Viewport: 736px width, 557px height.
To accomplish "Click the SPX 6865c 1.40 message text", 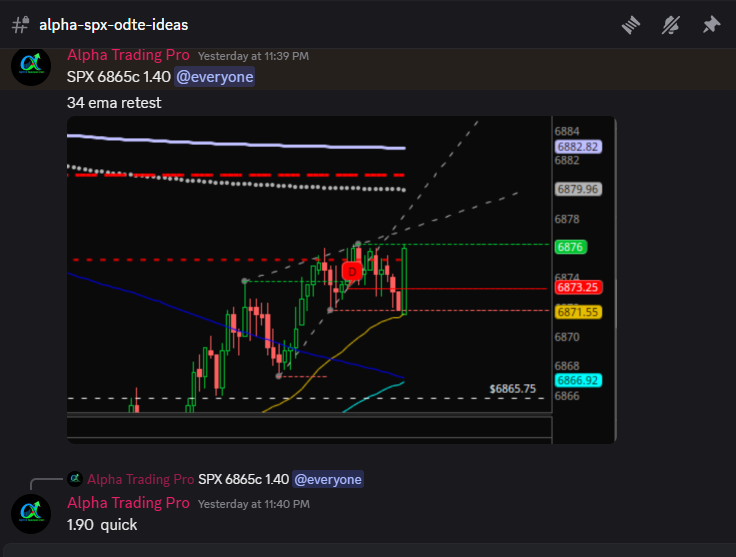I will click(119, 76).
